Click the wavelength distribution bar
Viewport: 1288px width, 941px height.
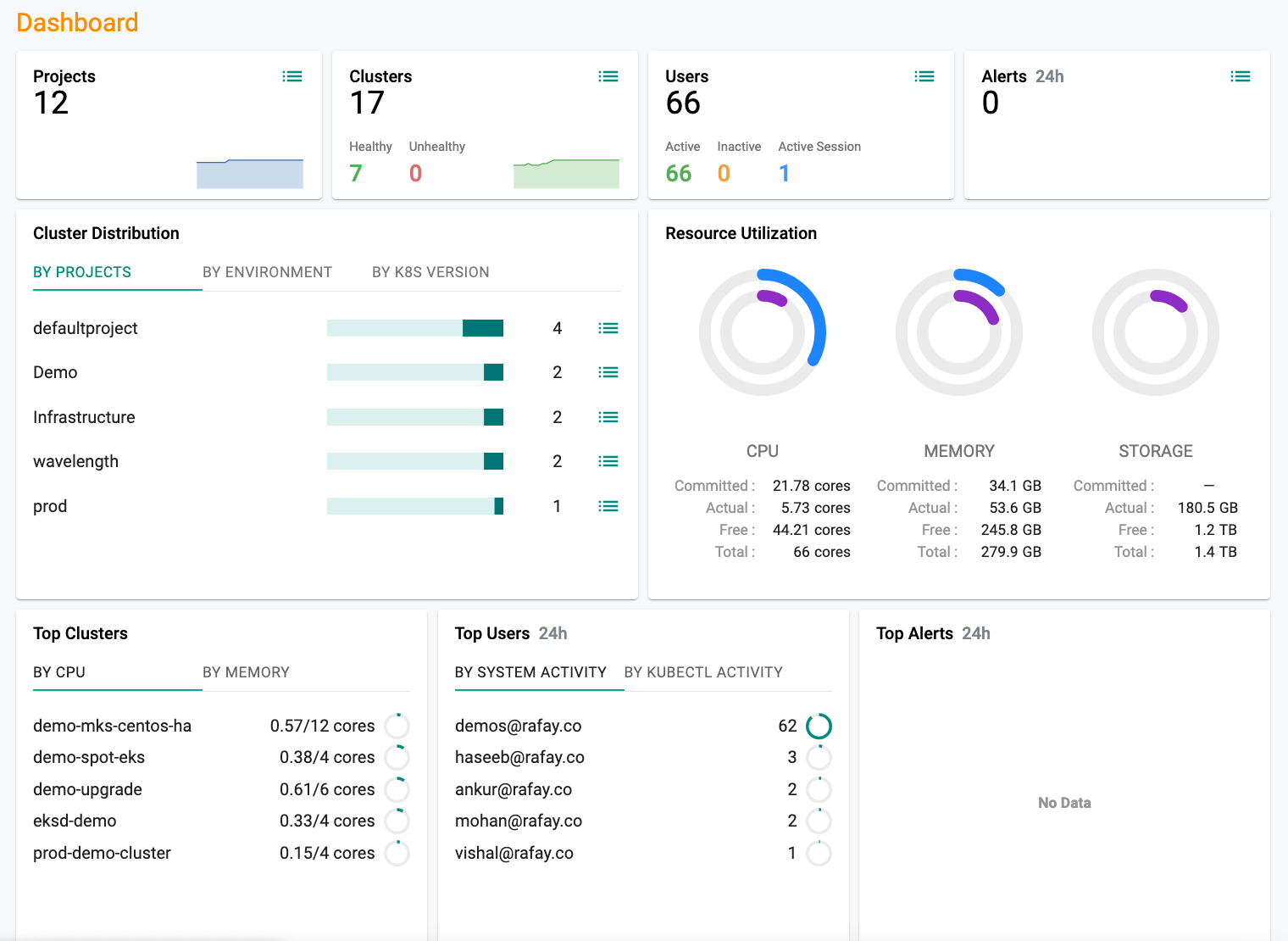tap(415, 461)
